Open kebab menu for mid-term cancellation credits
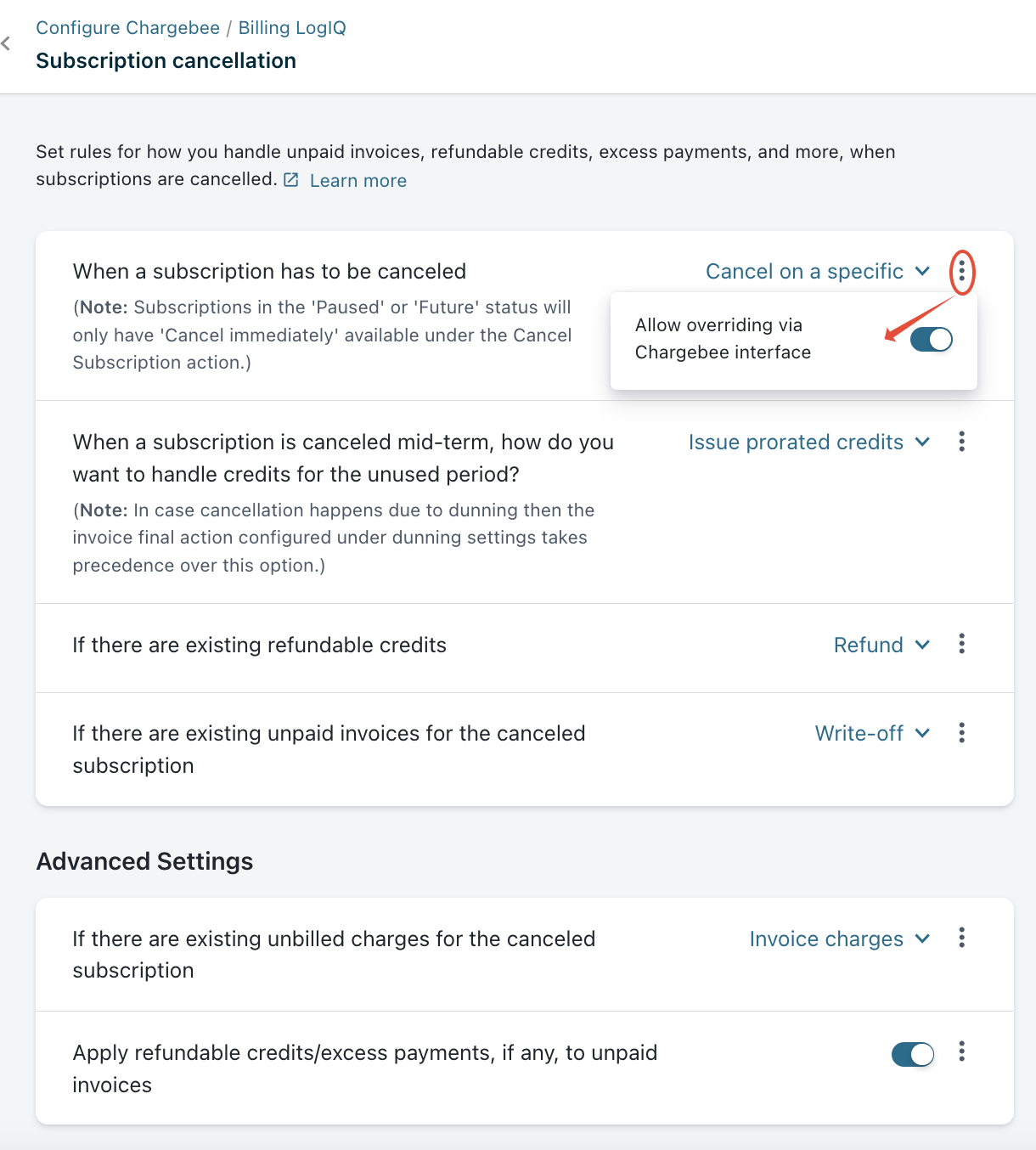 (961, 442)
